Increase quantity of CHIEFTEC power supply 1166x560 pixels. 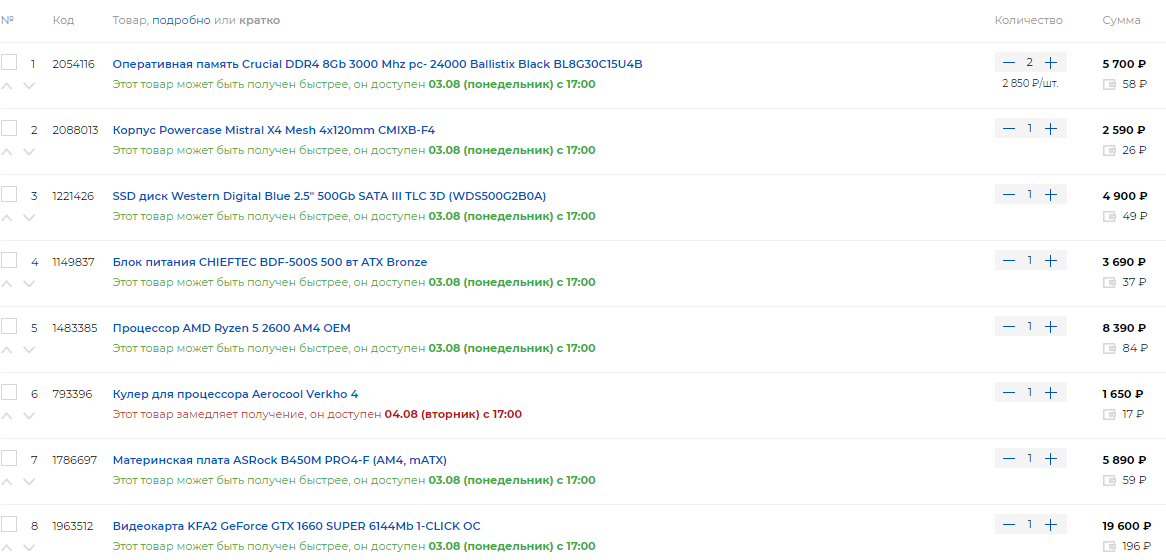[1050, 260]
